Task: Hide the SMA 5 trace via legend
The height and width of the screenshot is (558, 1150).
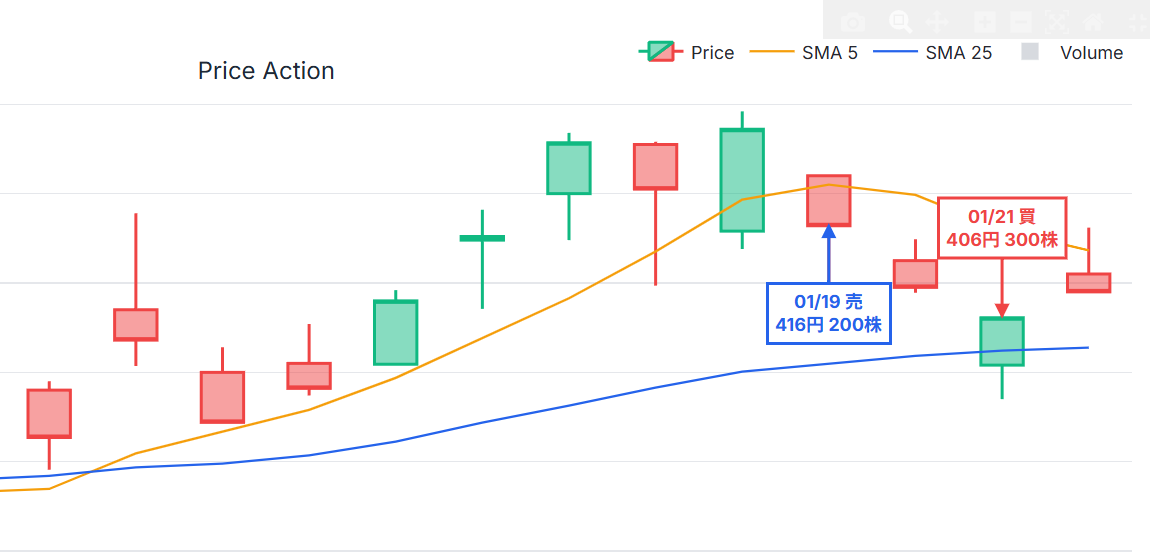Action: [829, 53]
